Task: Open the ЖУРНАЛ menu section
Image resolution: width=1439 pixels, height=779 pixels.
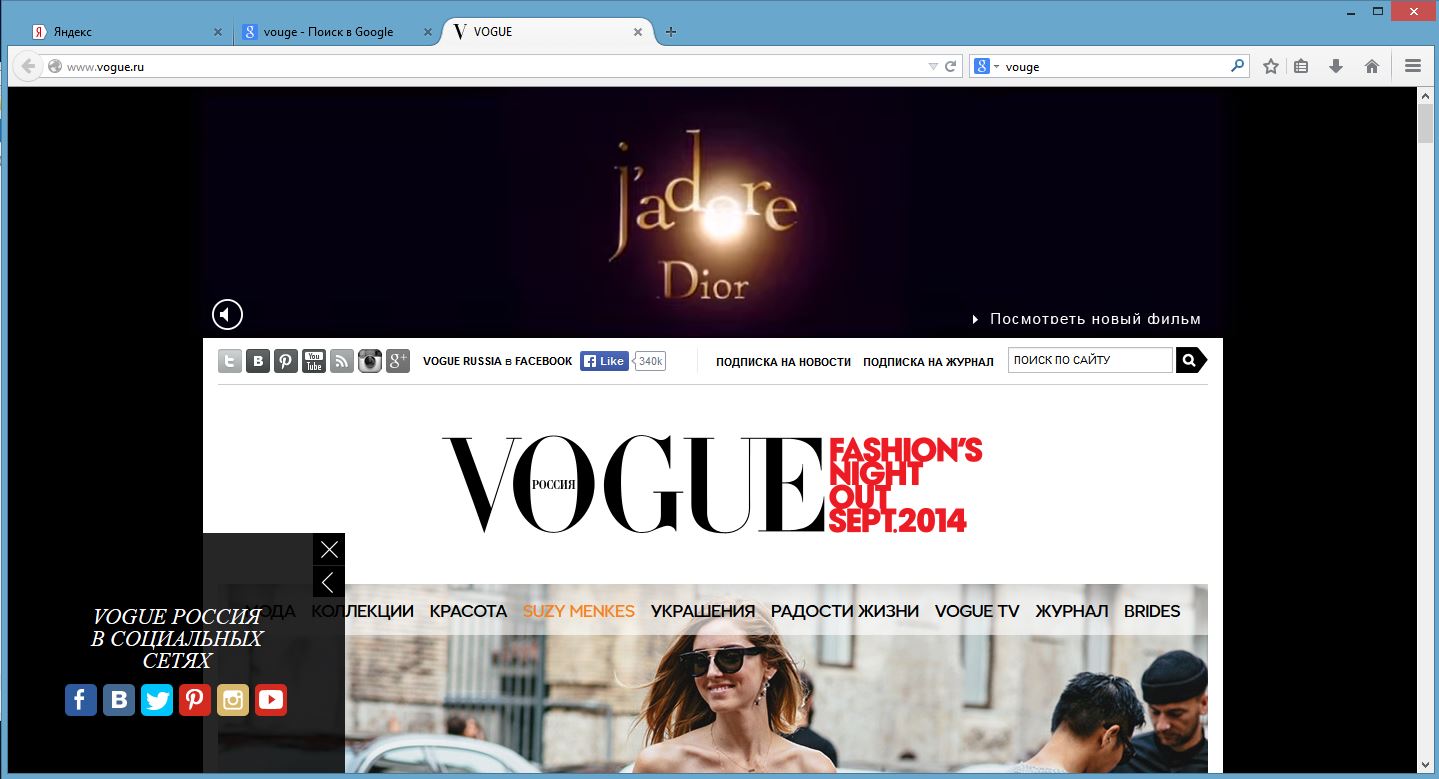Action: pos(1072,611)
